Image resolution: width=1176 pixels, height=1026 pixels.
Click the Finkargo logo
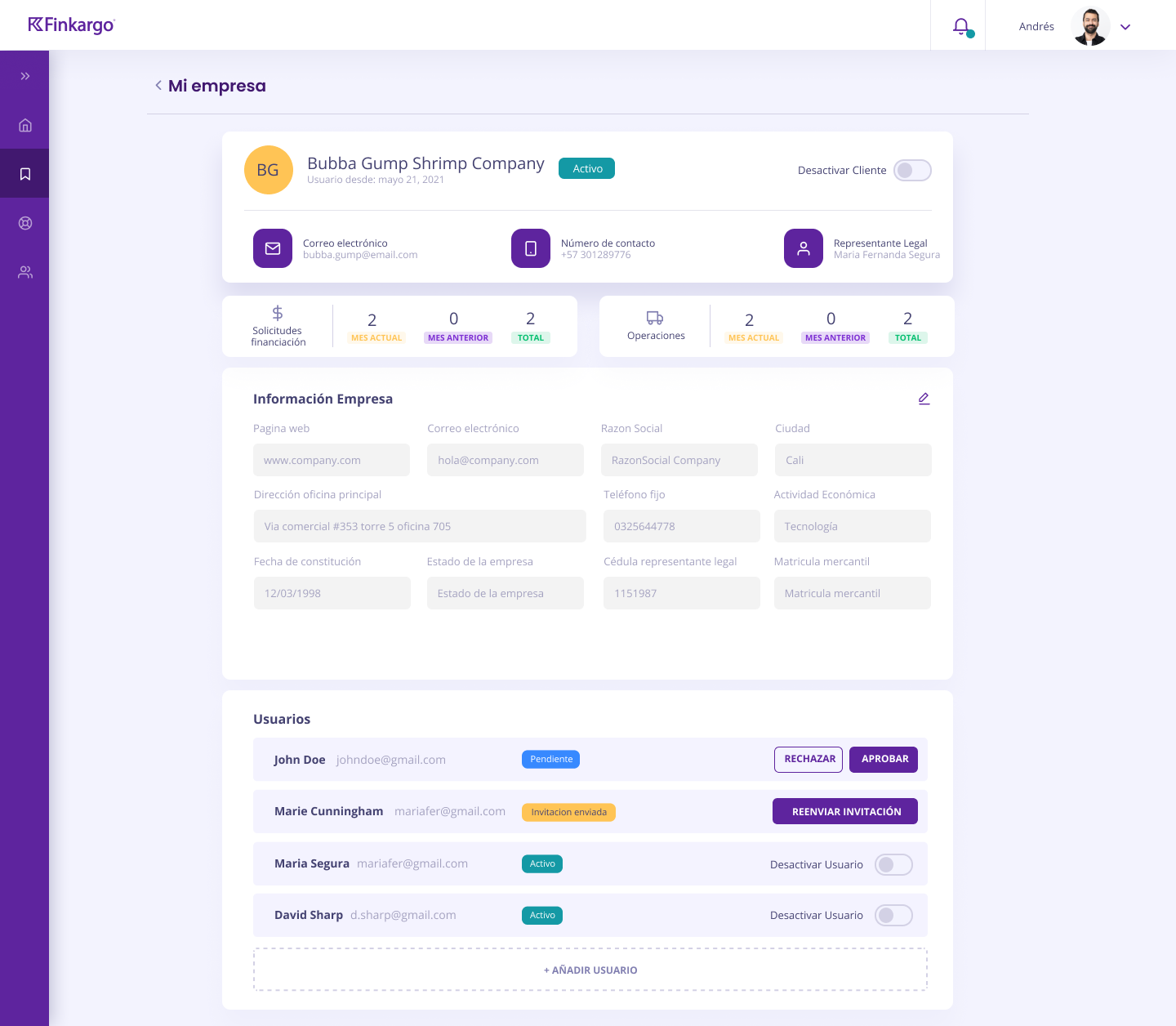pos(72,25)
